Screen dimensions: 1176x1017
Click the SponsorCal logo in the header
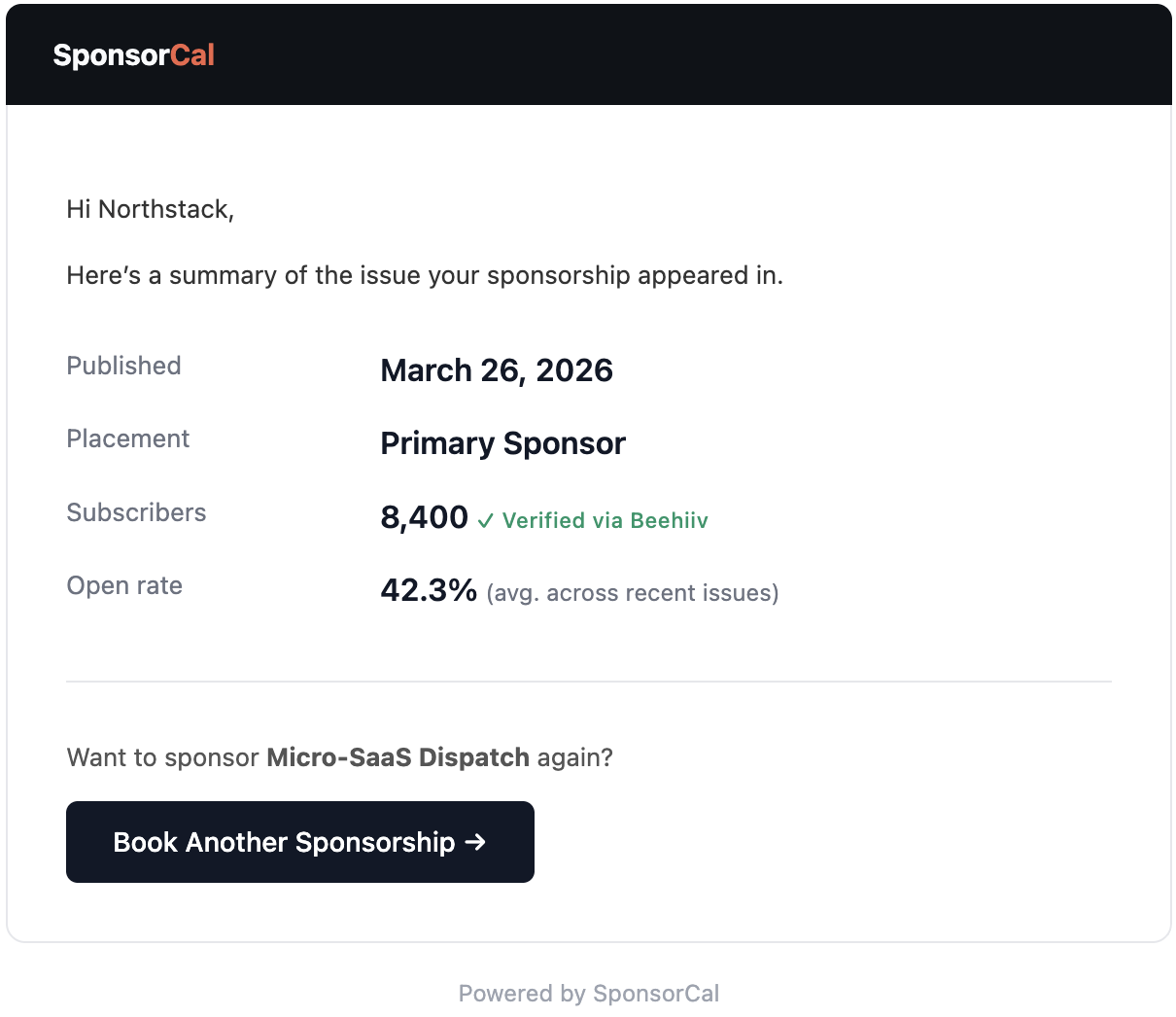[x=134, y=55]
